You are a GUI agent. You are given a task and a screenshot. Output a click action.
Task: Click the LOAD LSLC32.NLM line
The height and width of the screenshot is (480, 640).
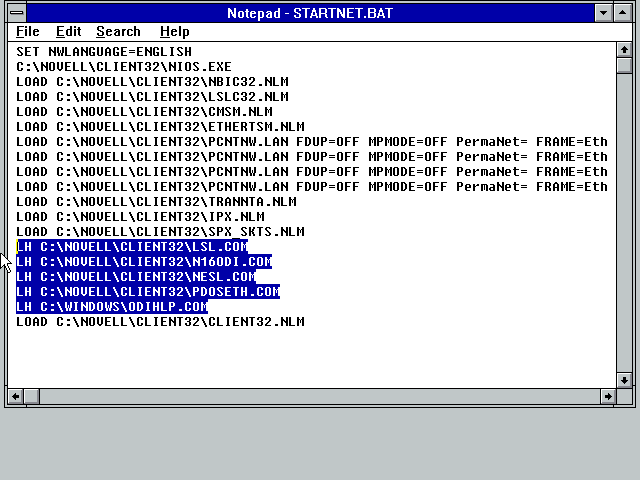click(x=152, y=97)
